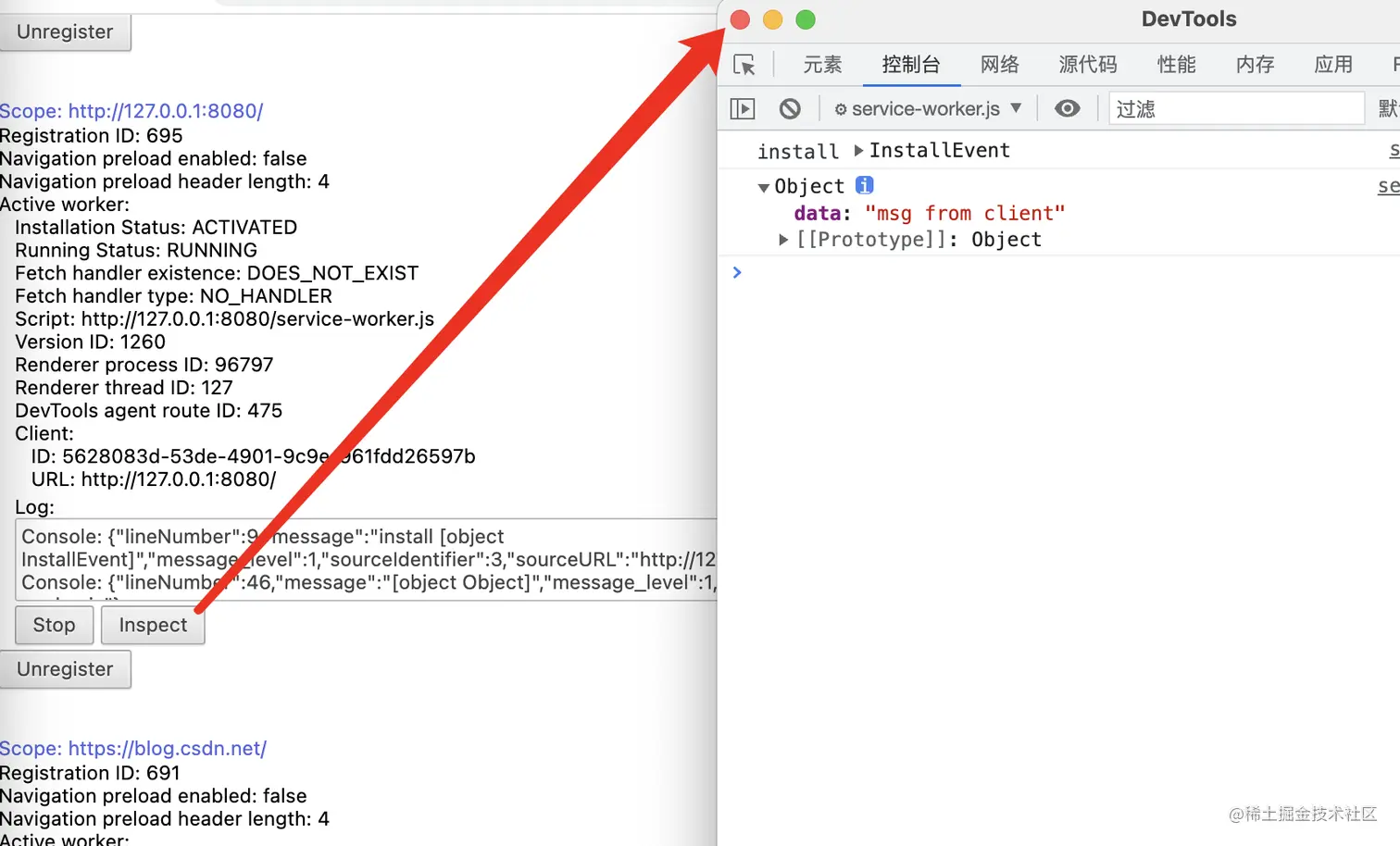Click the Script service-worker.js URL line

click(224, 319)
